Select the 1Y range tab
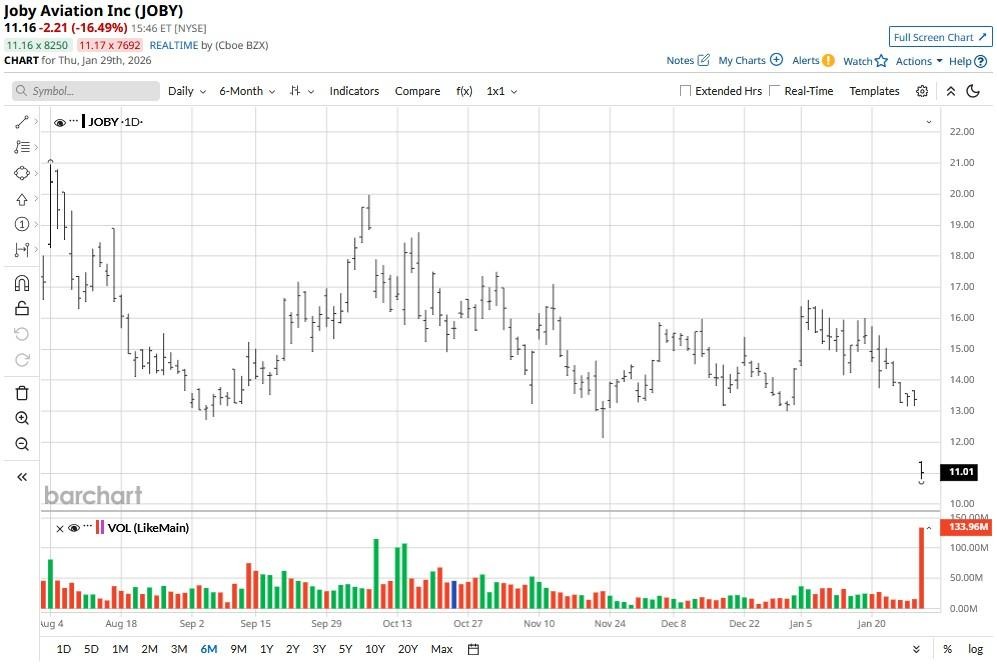Viewport: 997px width, 668px height. click(x=266, y=649)
